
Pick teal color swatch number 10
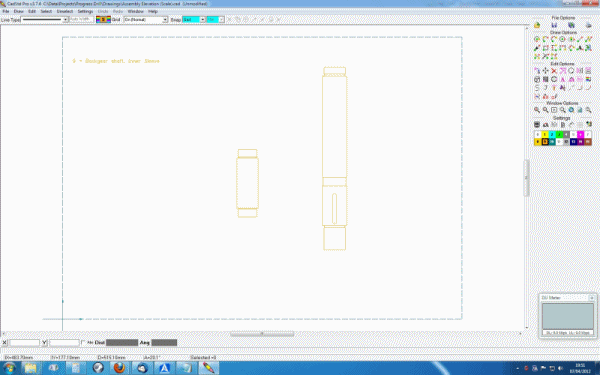(552, 142)
